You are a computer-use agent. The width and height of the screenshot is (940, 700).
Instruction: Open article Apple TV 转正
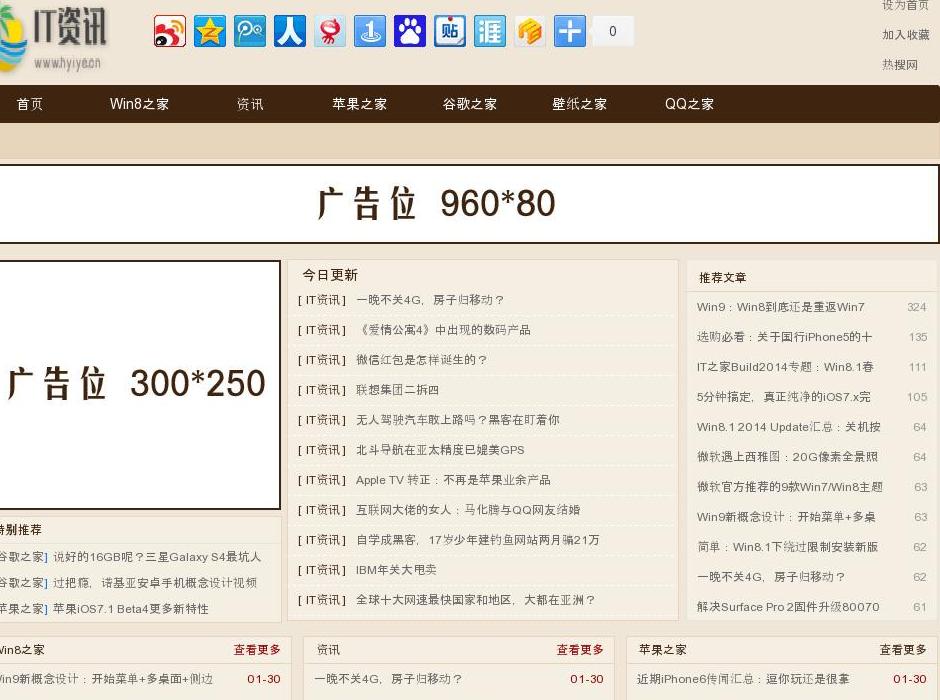(453, 480)
